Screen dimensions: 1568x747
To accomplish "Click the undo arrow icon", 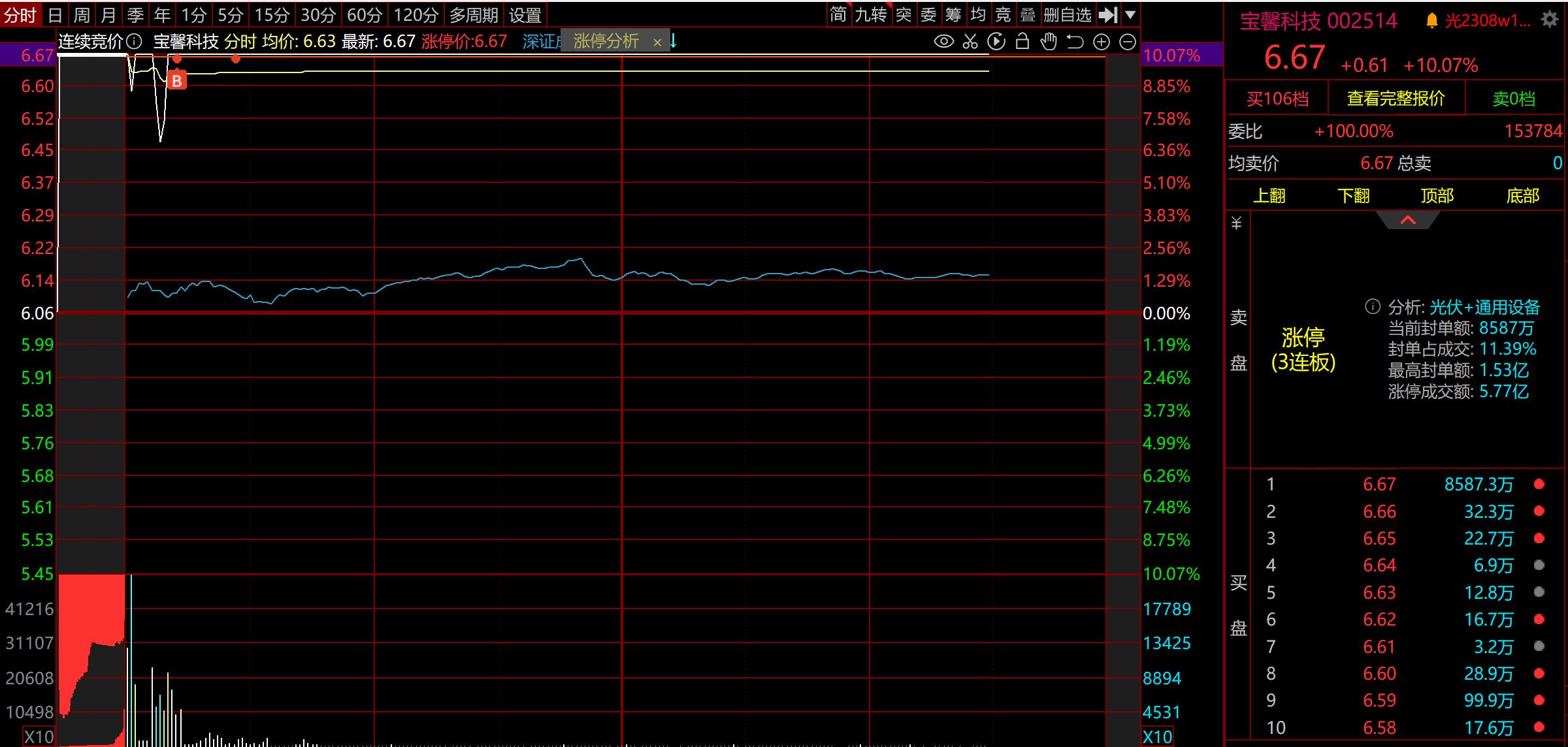I will [x=1075, y=42].
